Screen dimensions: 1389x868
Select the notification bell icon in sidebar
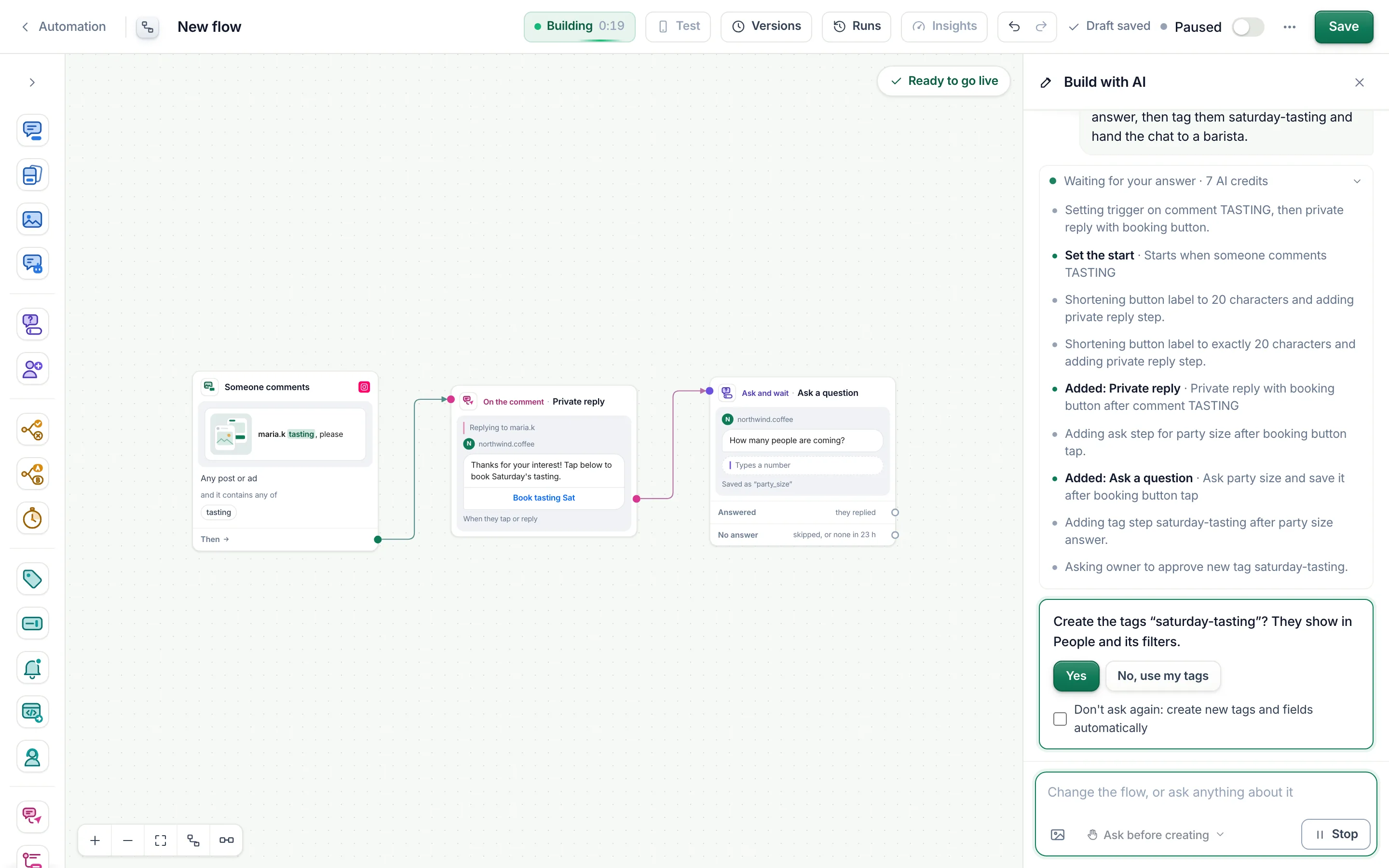pos(32,668)
